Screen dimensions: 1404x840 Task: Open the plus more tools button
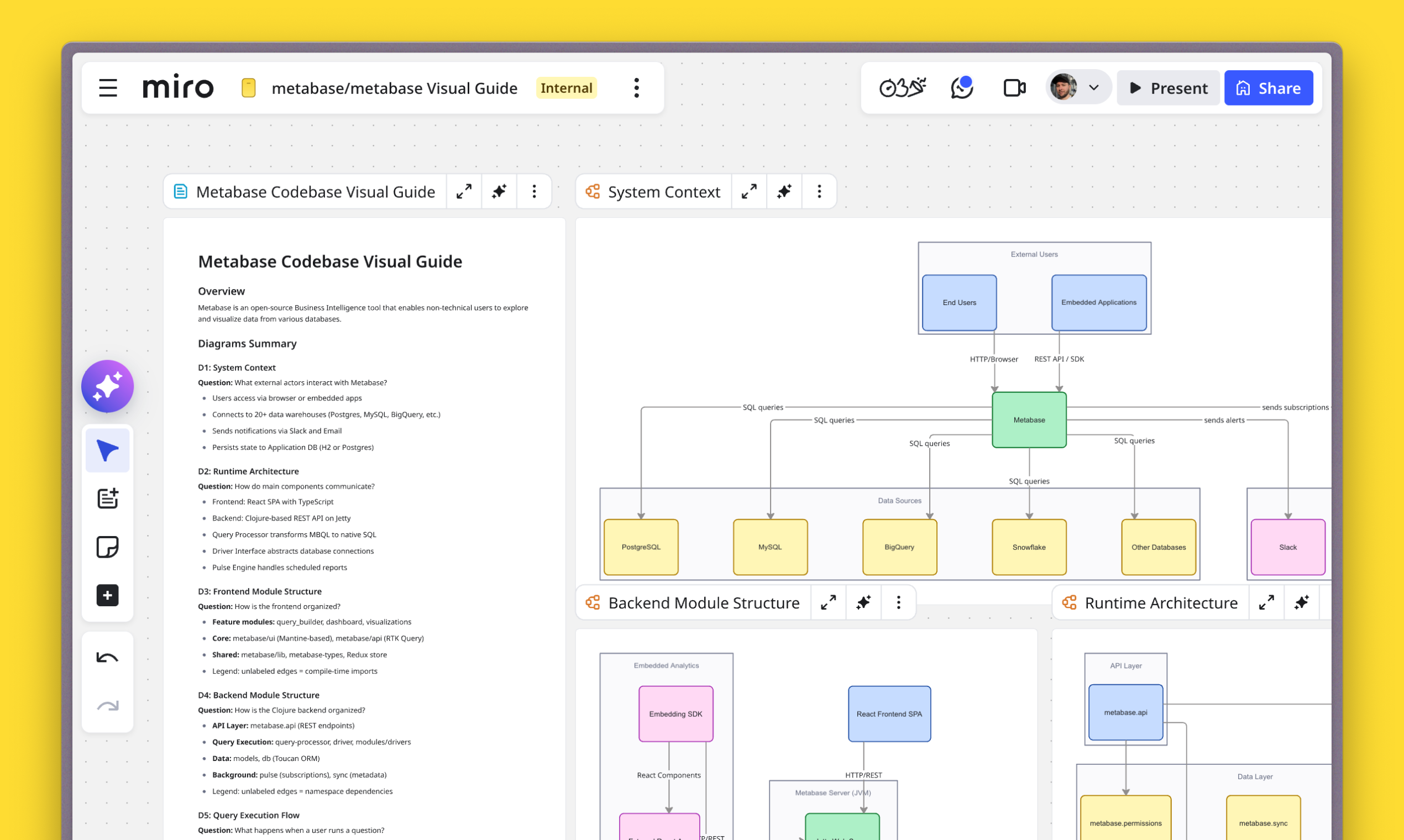point(107,595)
